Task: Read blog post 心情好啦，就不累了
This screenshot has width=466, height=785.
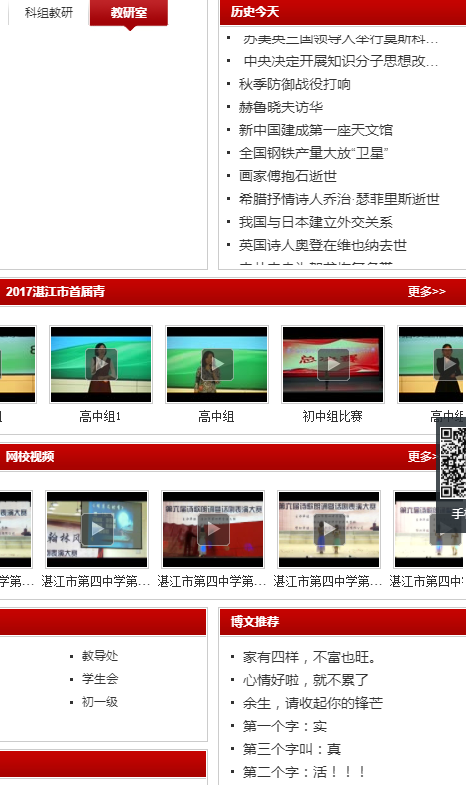Action: 306,680
